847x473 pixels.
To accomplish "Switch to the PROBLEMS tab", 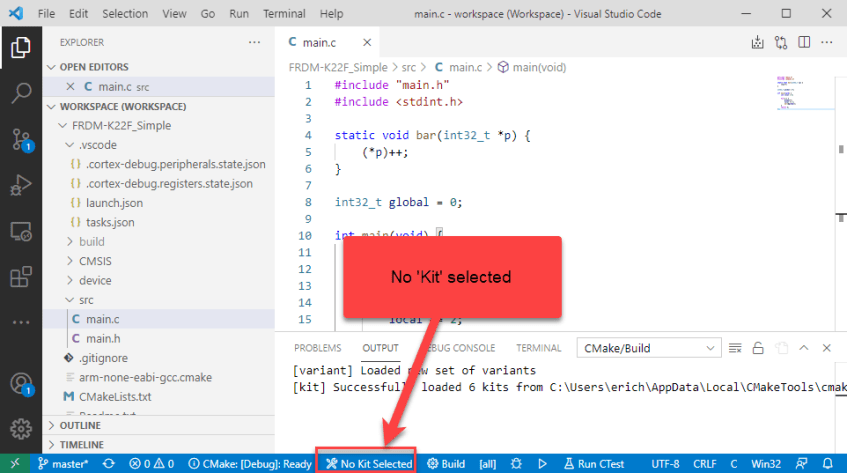I will [317, 348].
